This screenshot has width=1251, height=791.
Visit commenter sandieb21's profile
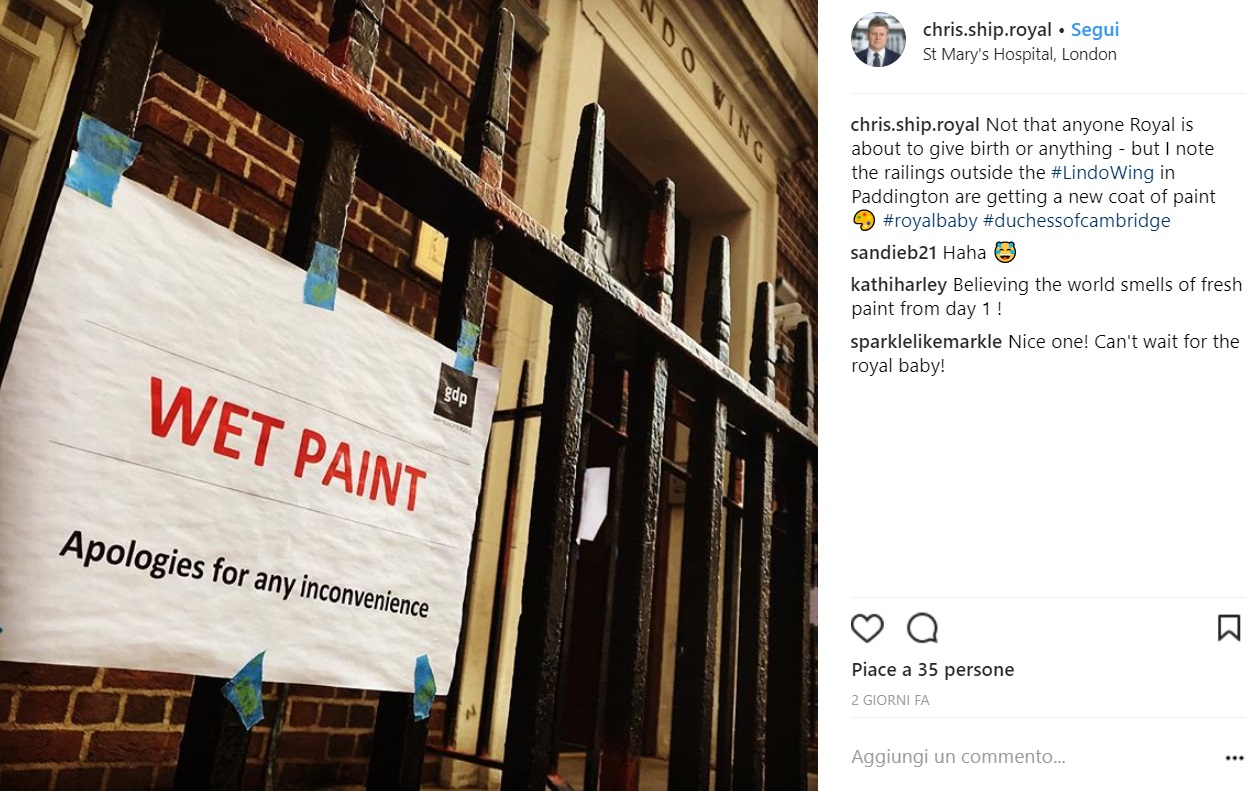(893, 253)
